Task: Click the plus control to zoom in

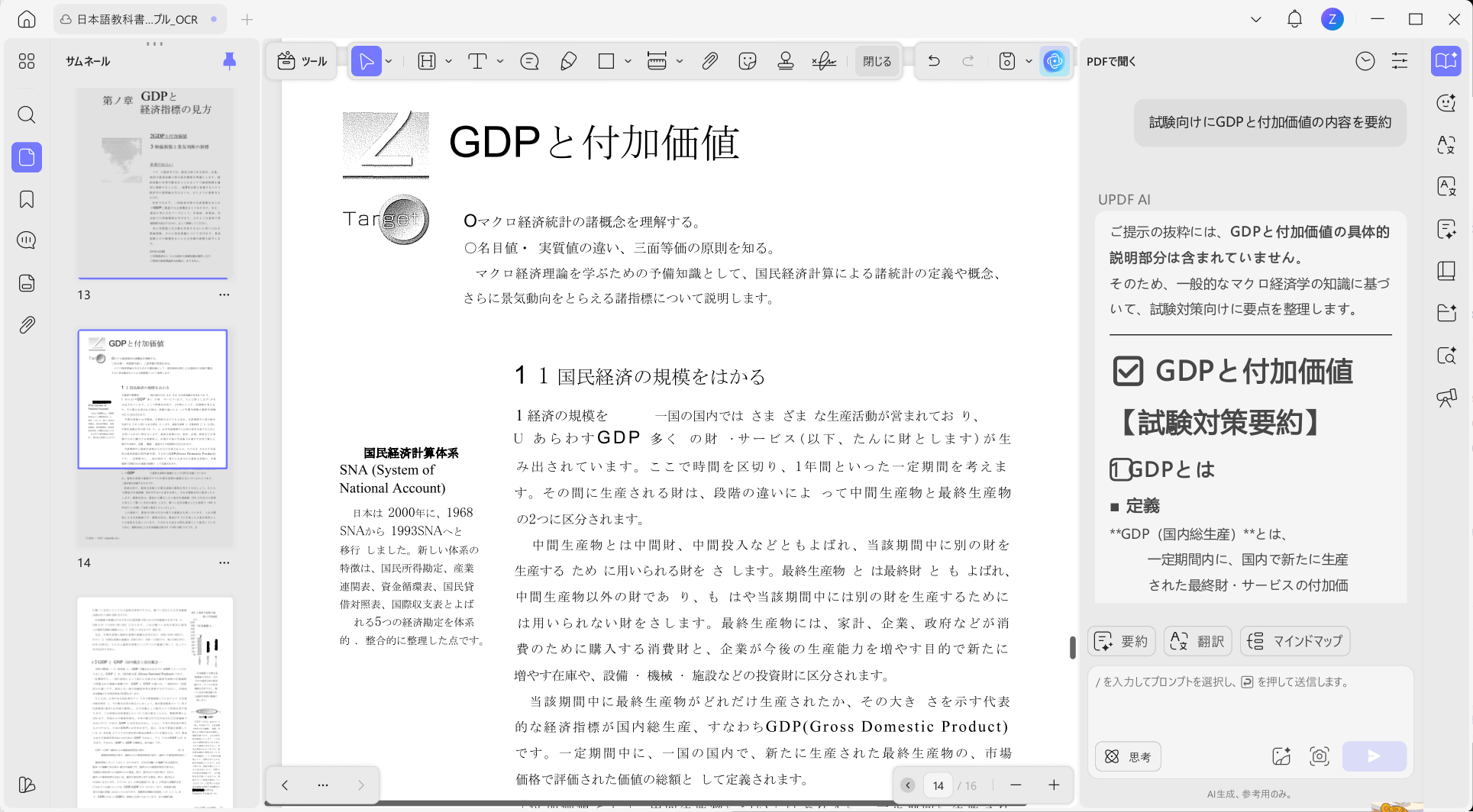Action: point(1054,785)
